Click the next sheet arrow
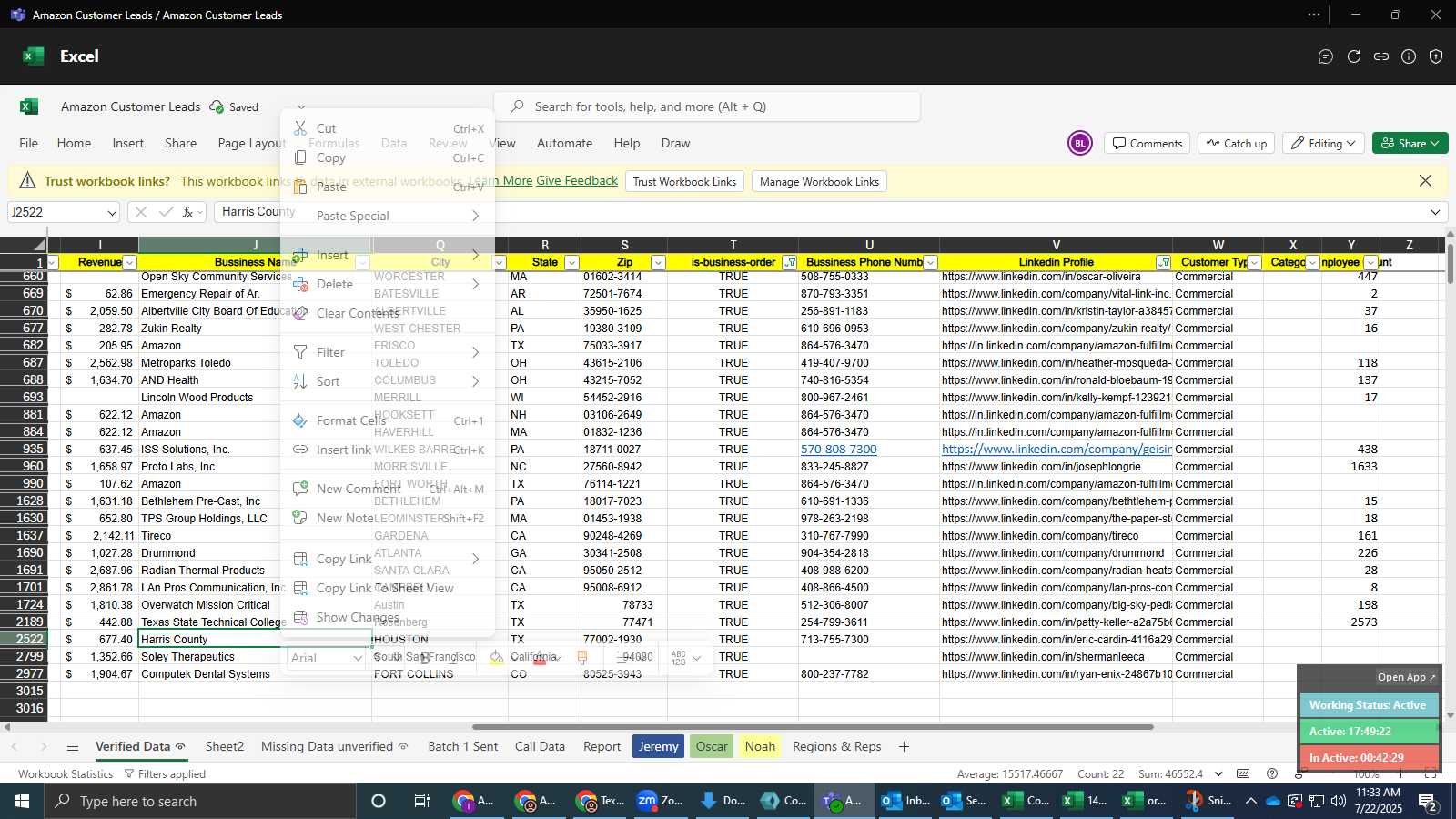This screenshot has width=1456, height=819. click(x=43, y=746)
